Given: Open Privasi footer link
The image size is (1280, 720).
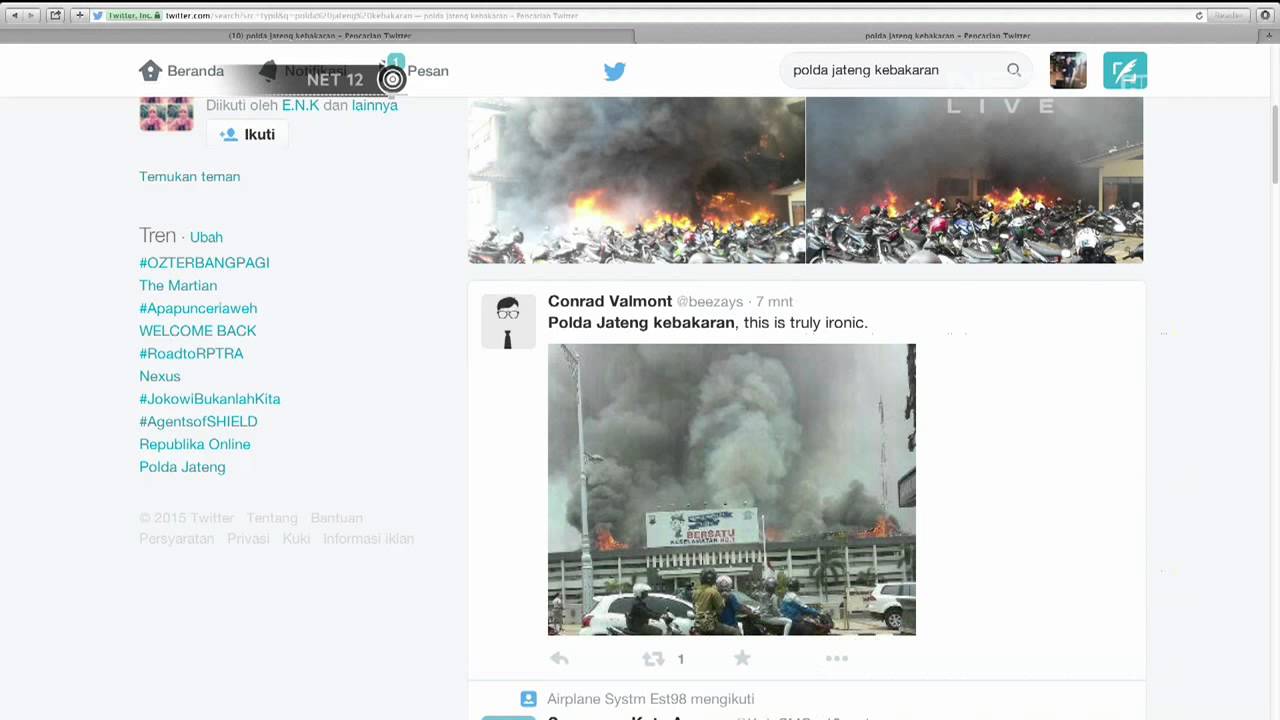Looking at the screenshot, I should coord(248,539).
